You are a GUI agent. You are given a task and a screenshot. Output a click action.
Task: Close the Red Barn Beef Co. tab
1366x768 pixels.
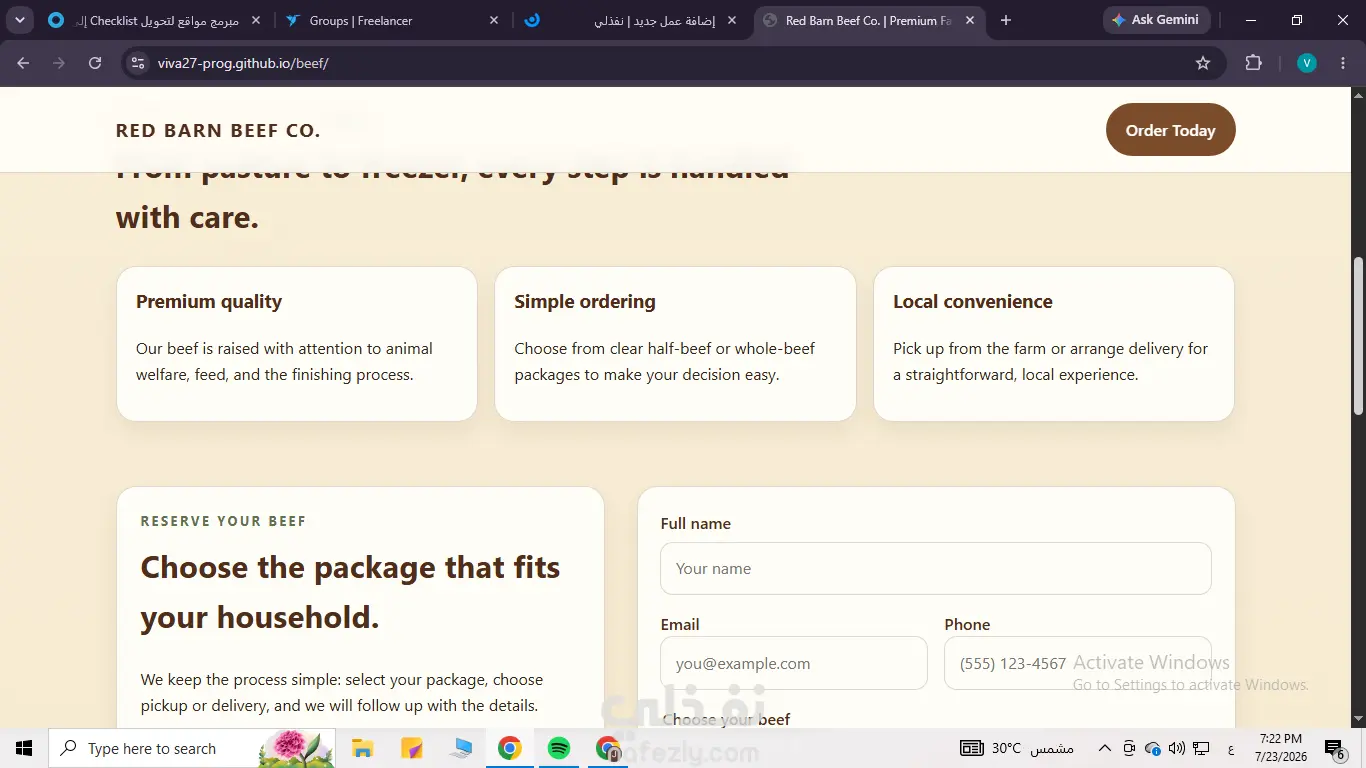coord(969,20)
